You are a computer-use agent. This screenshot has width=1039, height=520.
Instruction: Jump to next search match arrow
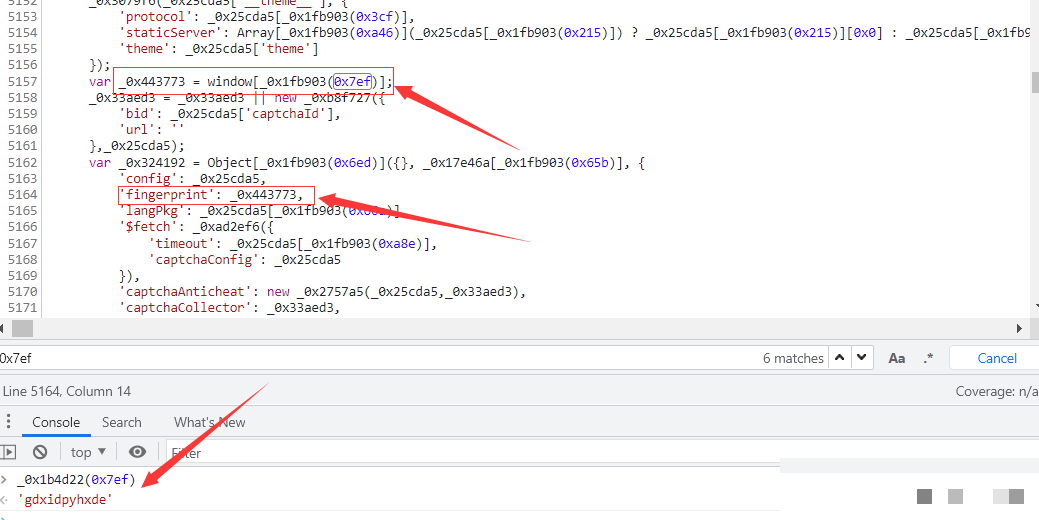click(863, 358)
